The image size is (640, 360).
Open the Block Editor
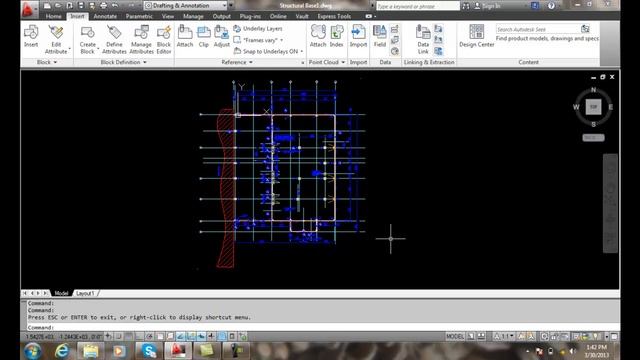click(164, 39)
